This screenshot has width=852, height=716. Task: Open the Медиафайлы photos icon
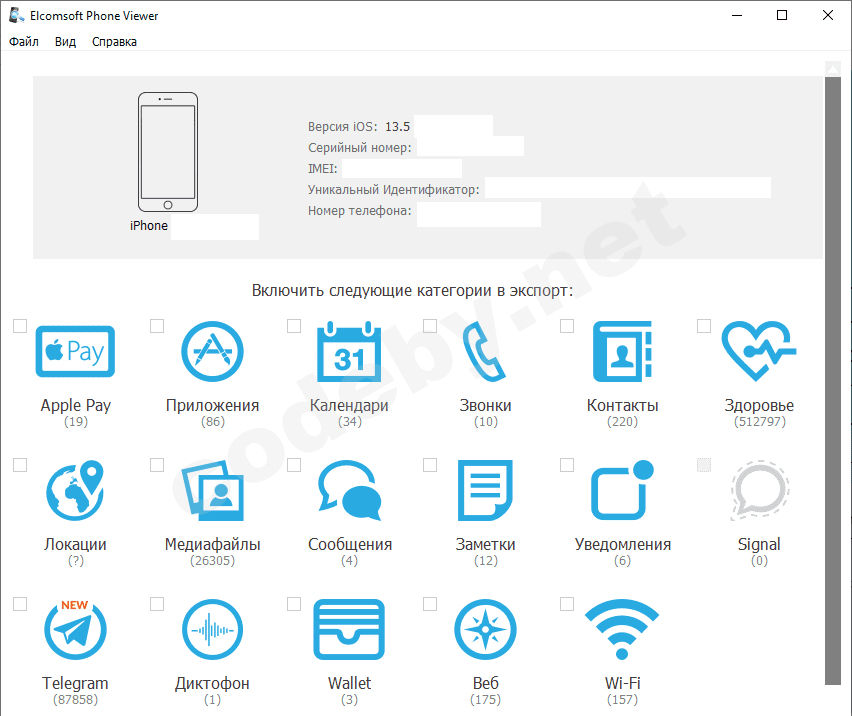point(212,490)
